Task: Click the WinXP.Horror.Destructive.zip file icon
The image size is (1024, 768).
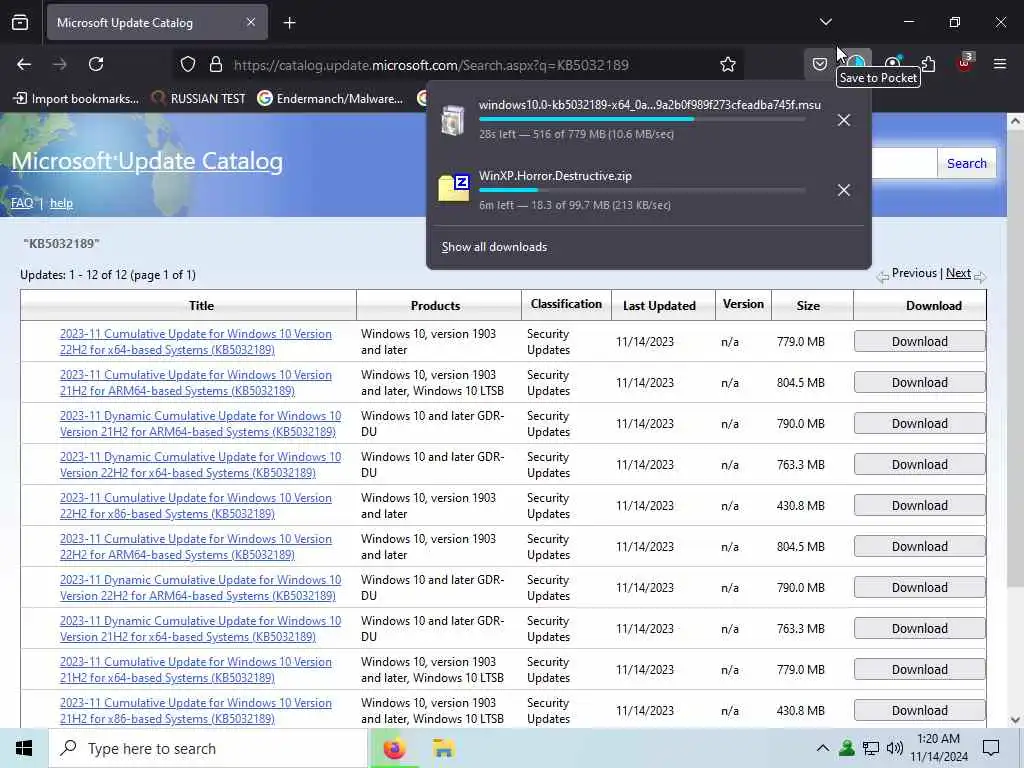Action: tap(454, 188)
